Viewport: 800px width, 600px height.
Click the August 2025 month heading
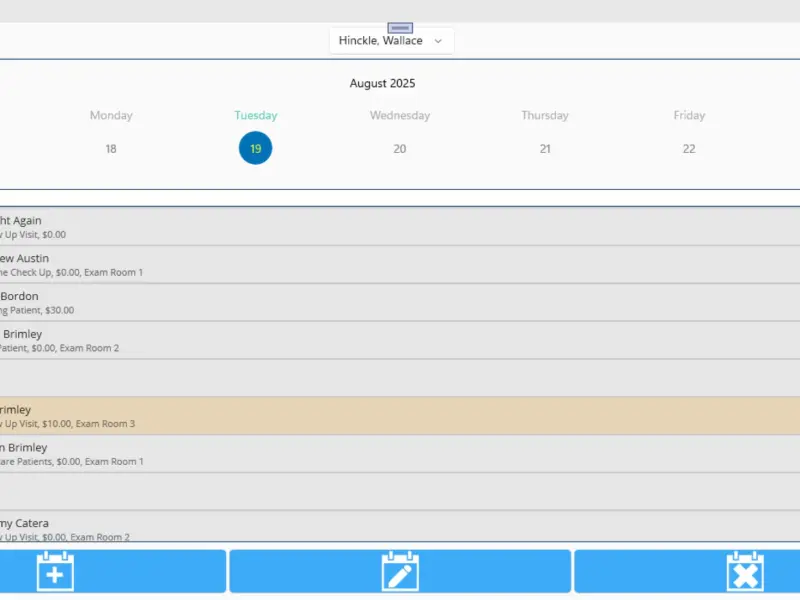point(382,83)
